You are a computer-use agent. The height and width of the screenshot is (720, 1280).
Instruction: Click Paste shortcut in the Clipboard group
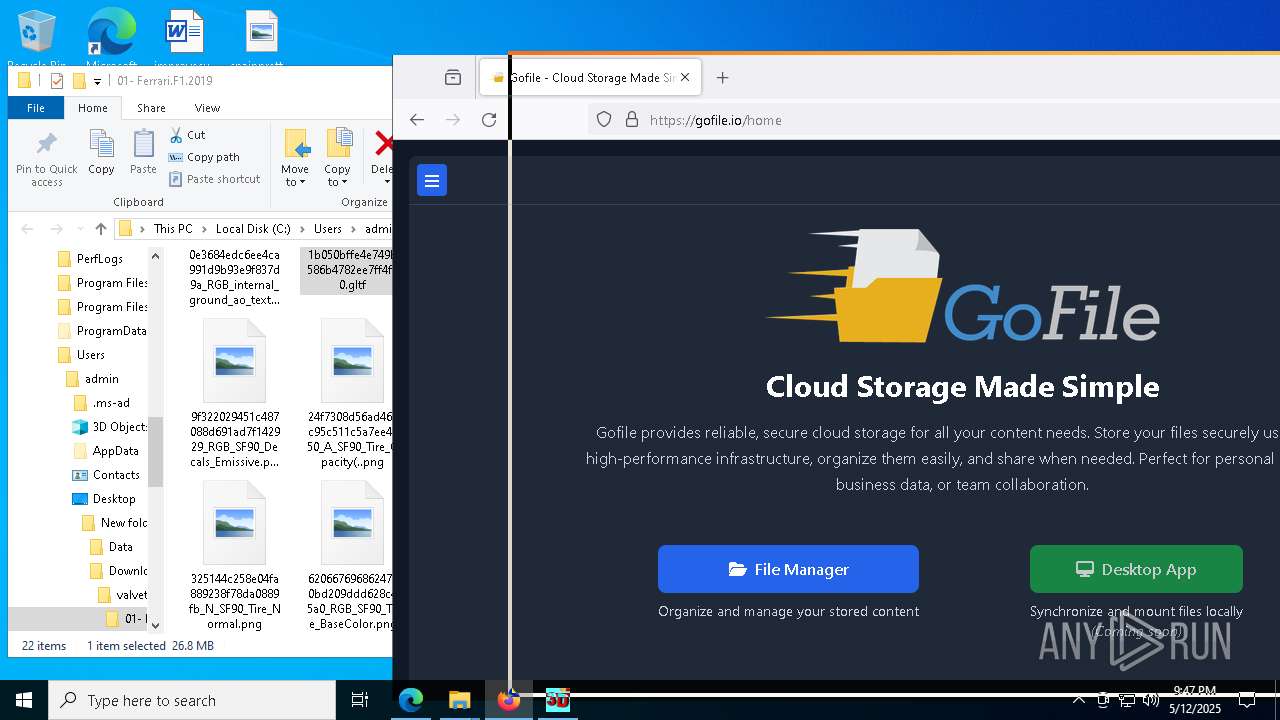[214, 179]
